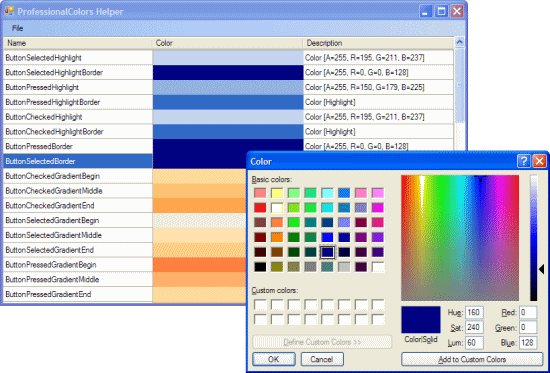Cancel the Color dialog

tap(322, 359)
